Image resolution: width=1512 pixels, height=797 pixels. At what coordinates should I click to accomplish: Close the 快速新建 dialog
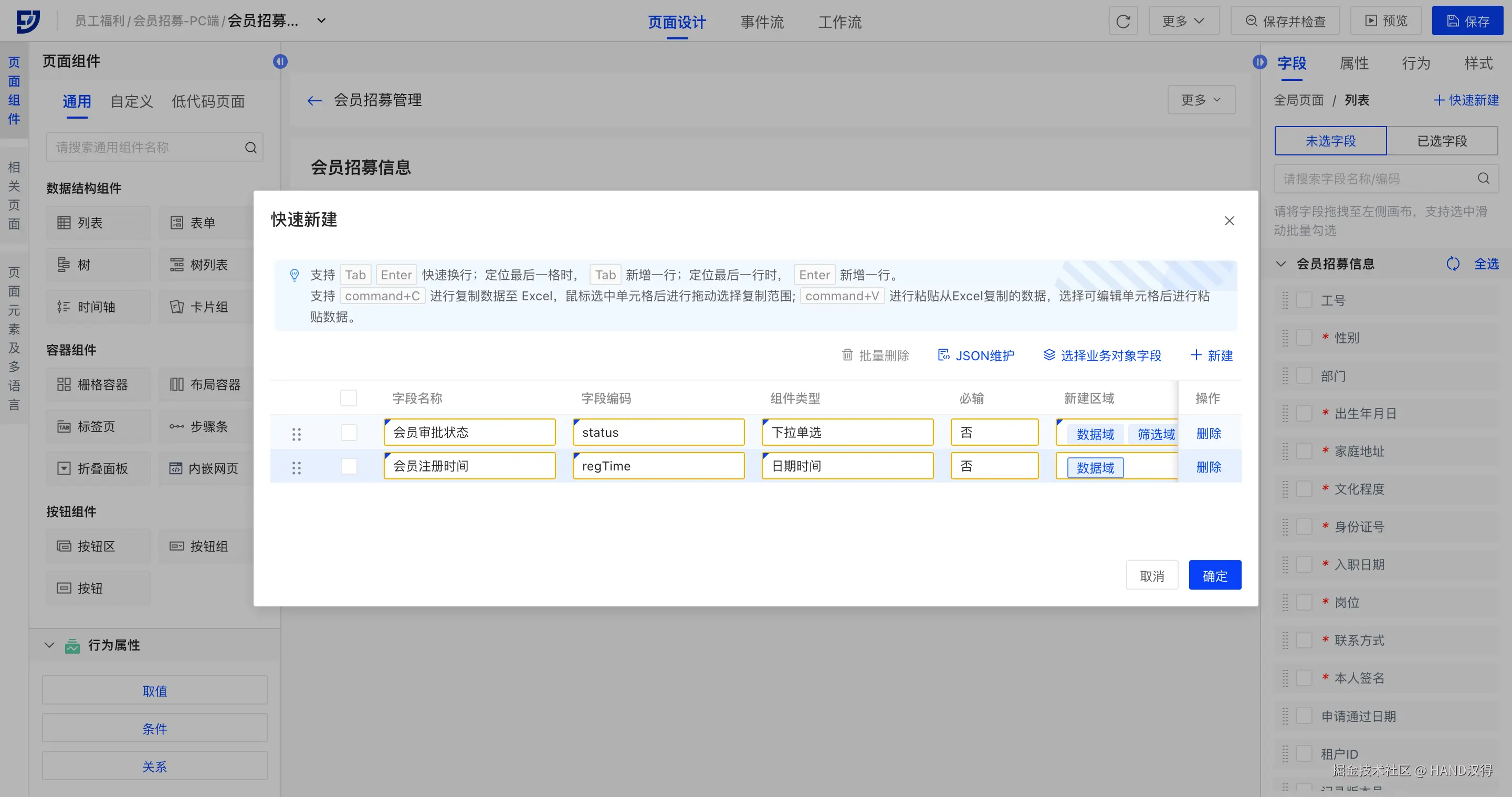coord(1229,221)
